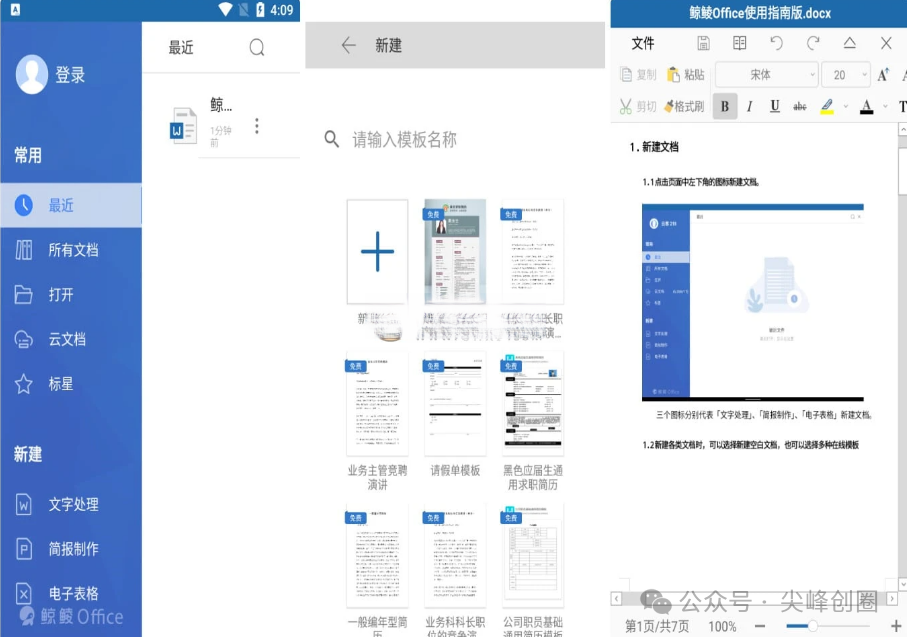Open the 标星 starred list
The height and width of the screenshot is (637, 907).
[x=71, y=384]
